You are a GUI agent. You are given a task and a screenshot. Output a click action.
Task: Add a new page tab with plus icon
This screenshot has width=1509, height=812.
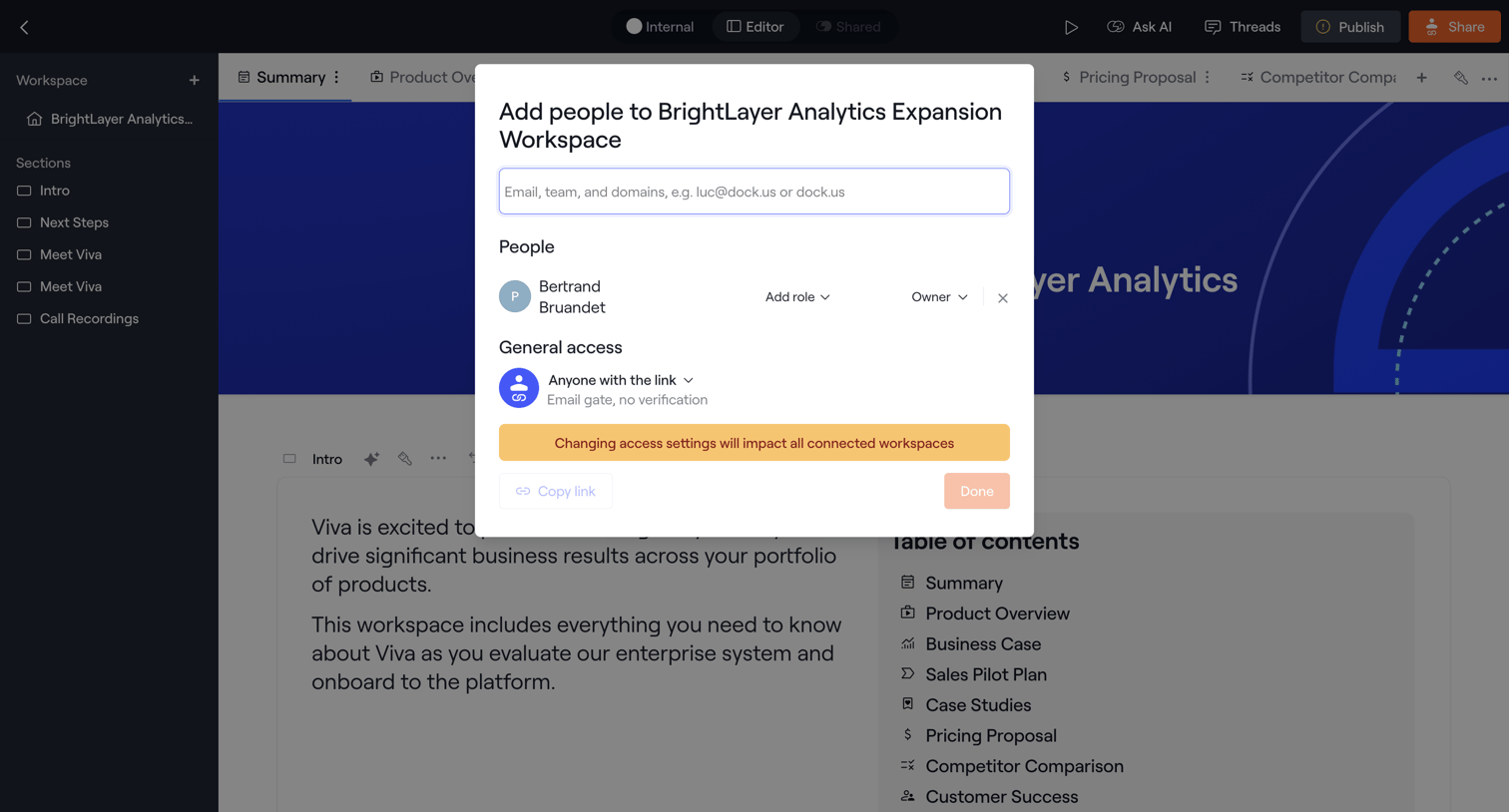pyautogui.click(x=1422, y=78)
